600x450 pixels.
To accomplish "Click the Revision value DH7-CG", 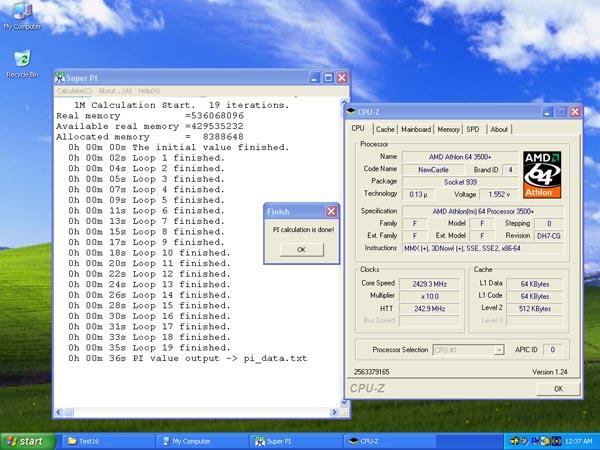I will coord(549,236).
